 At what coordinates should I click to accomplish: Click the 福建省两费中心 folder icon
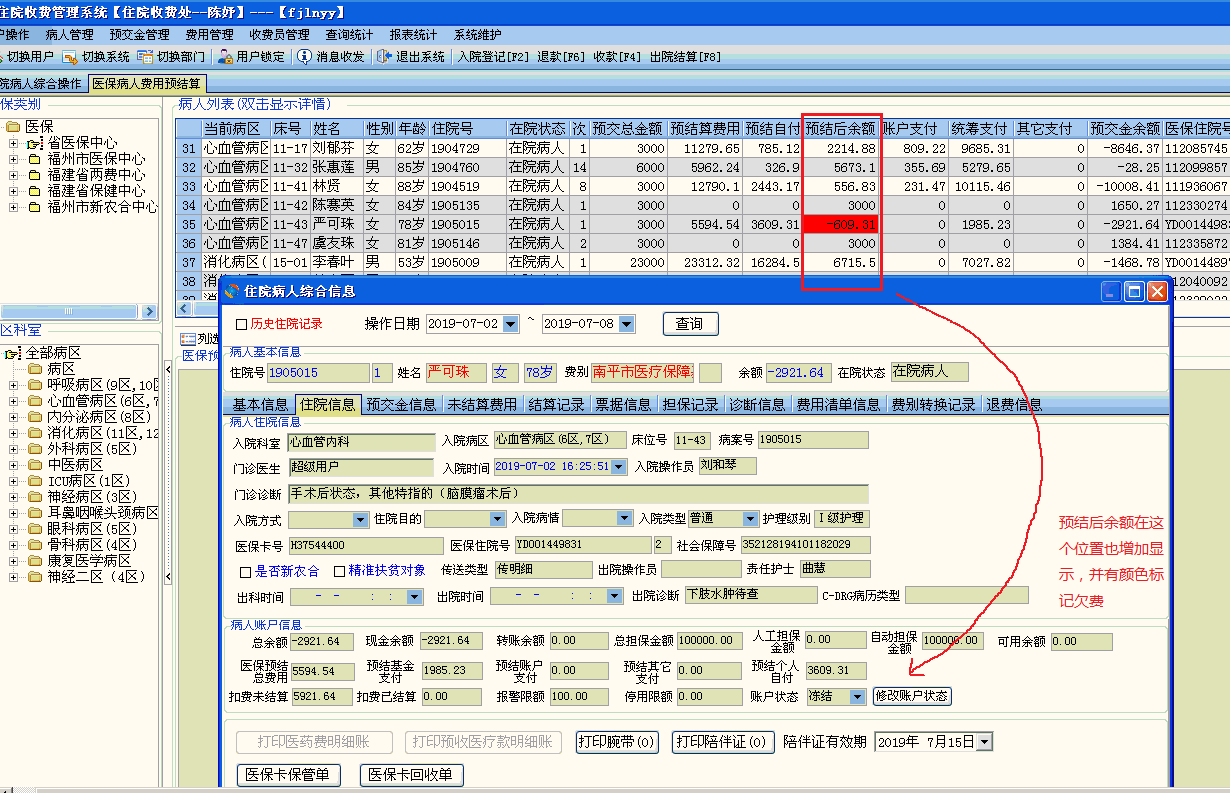point(34,175)
